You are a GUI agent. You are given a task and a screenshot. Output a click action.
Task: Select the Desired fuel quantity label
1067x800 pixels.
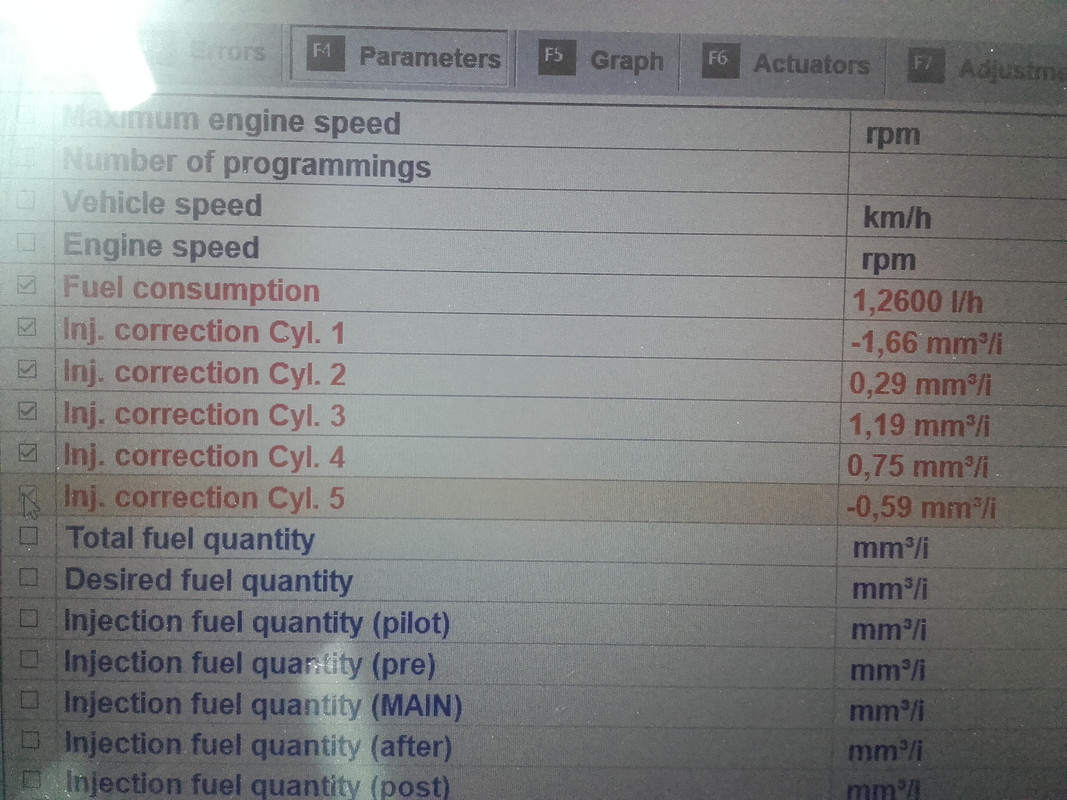pyautogui.click(x=208, y=581)
